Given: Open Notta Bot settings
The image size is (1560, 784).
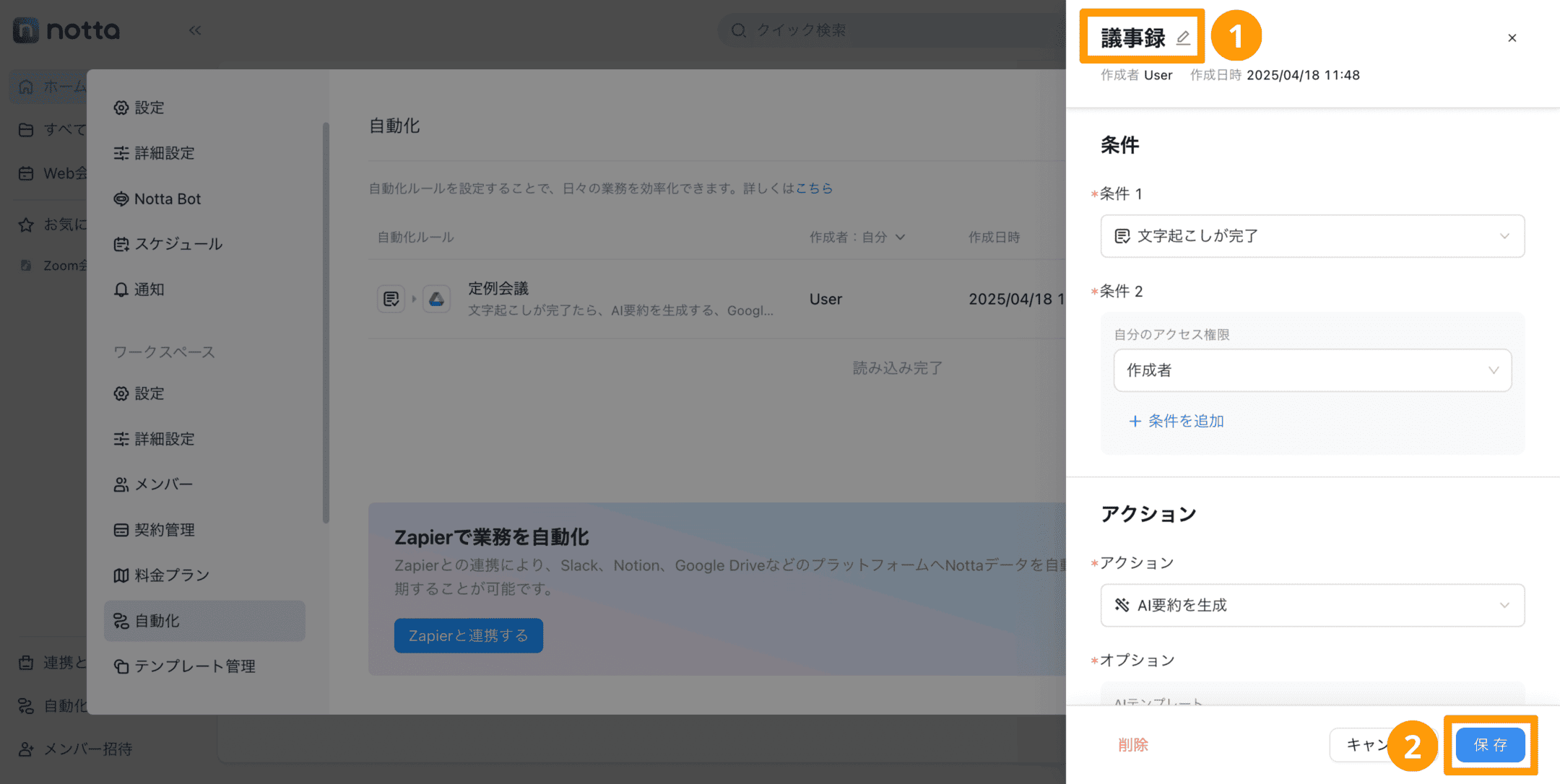Looking at the screenshot, I should [x=204, y=199].
